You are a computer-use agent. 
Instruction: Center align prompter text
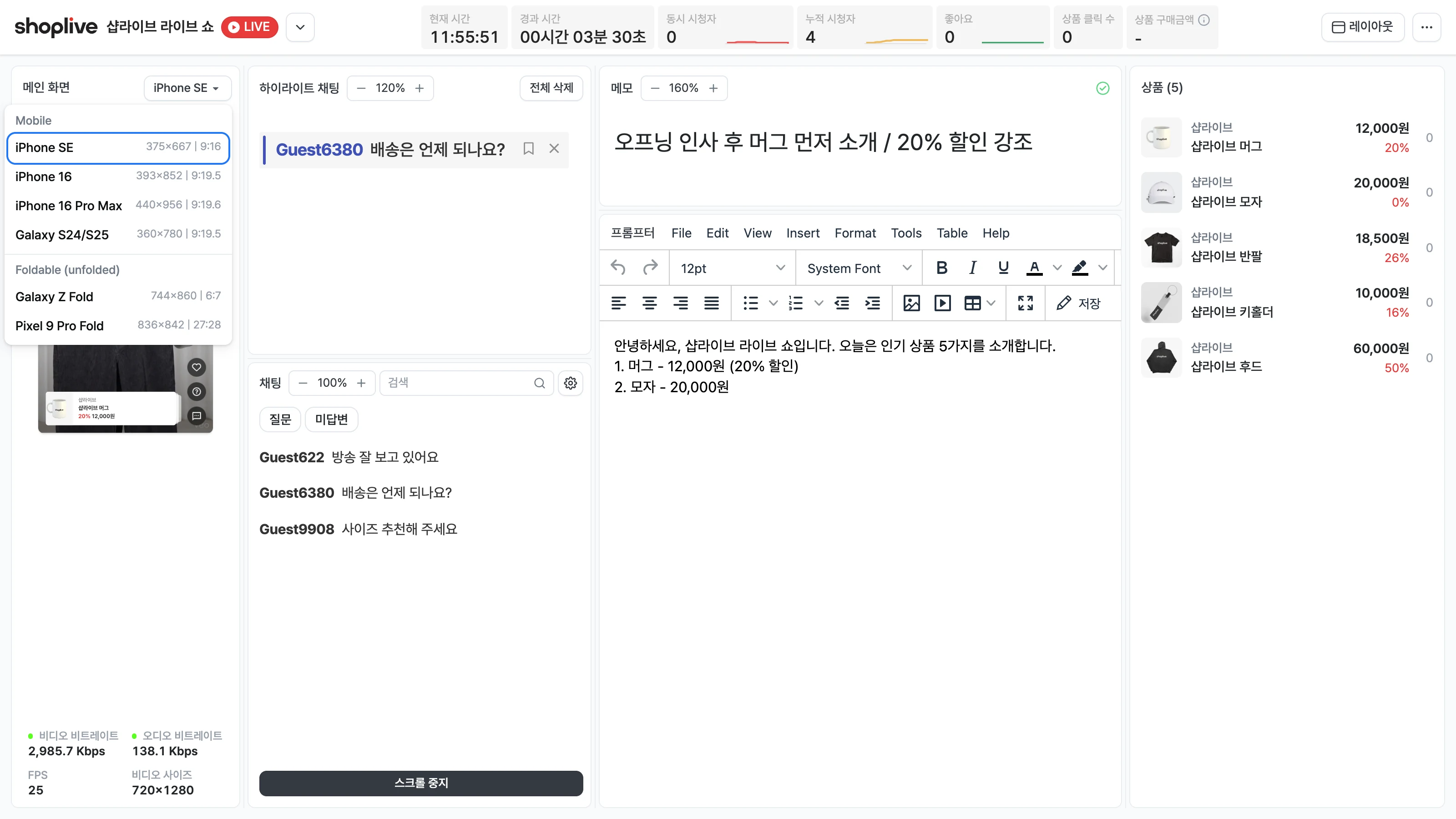(x=649, y=303)
